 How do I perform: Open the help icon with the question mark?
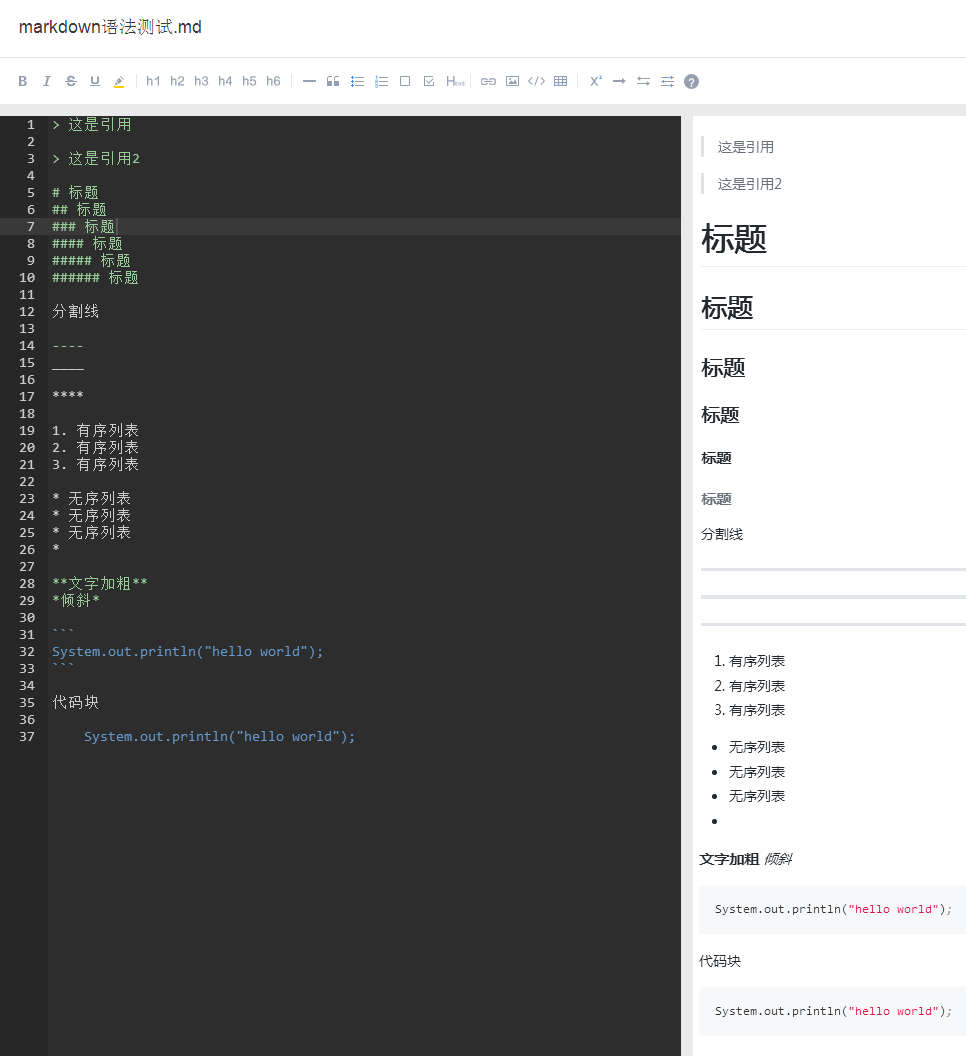pos(691,81)
